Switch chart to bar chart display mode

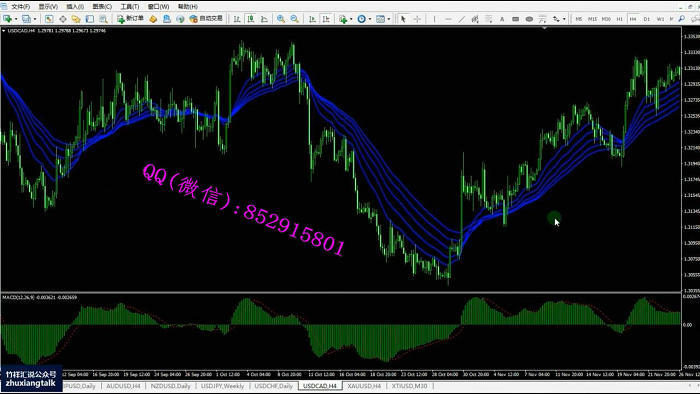(237, 19)
